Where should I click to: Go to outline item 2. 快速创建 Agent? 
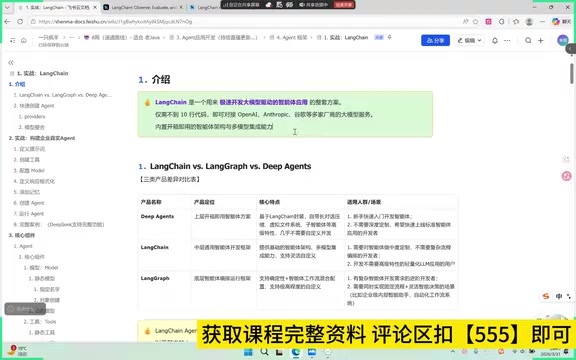(x=34, y=106)
